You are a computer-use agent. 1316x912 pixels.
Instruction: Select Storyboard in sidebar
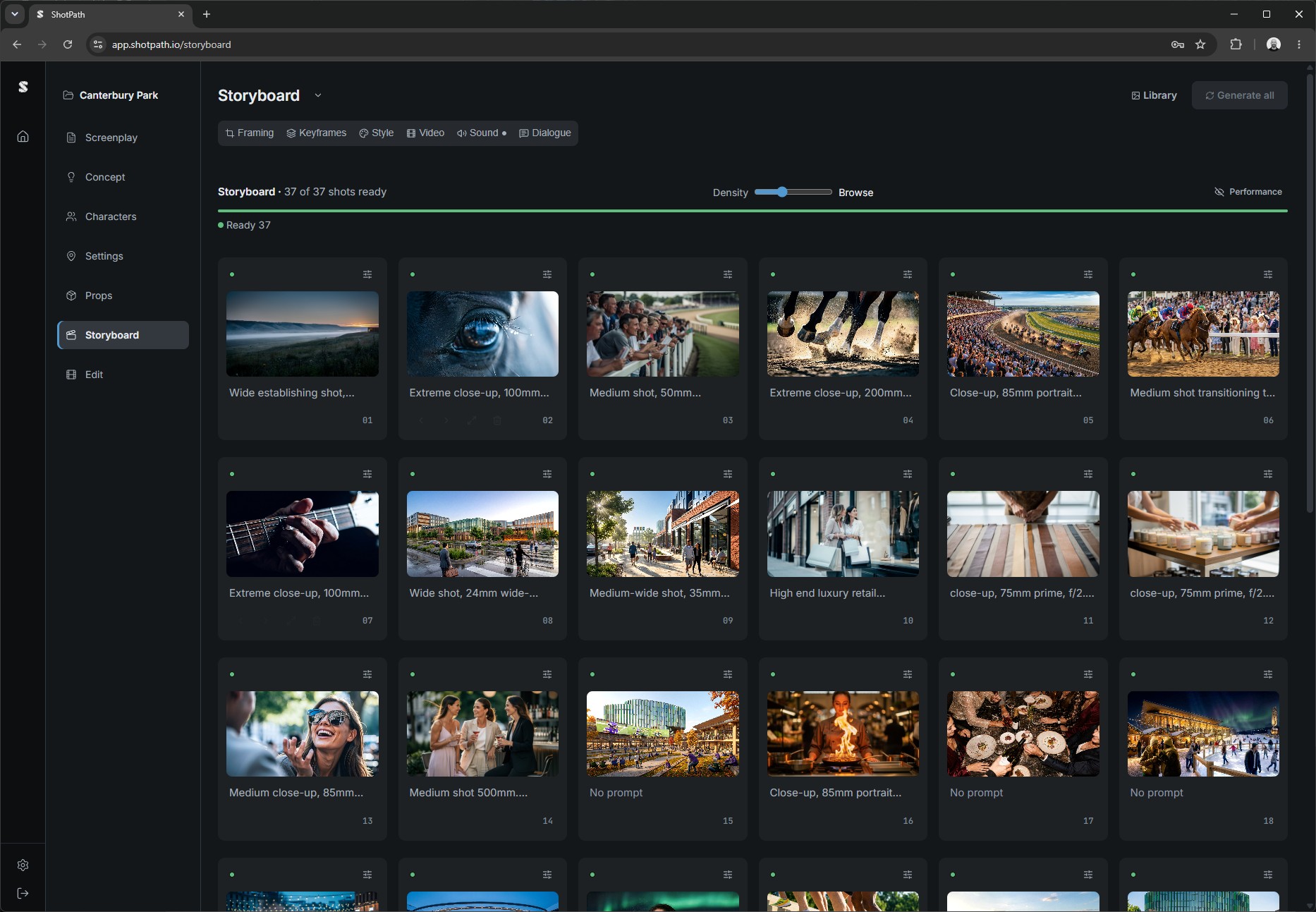click(x=123, y=335)
